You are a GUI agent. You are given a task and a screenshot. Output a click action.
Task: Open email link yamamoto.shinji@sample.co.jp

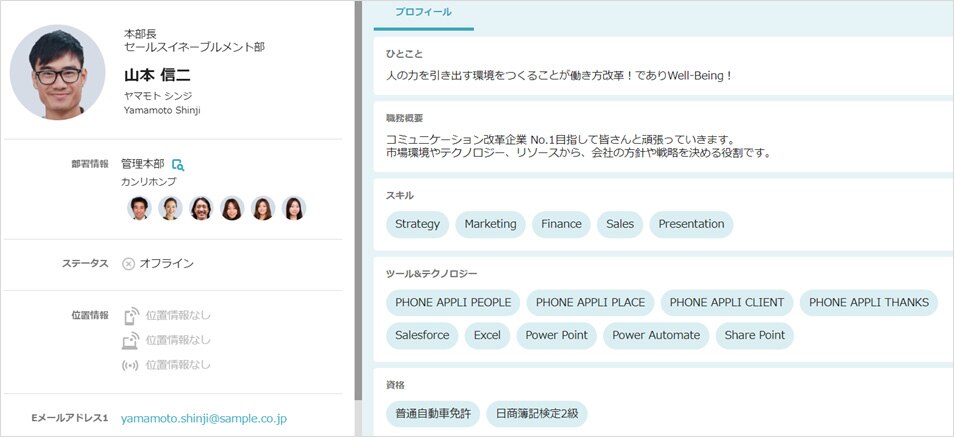point(204,419)
